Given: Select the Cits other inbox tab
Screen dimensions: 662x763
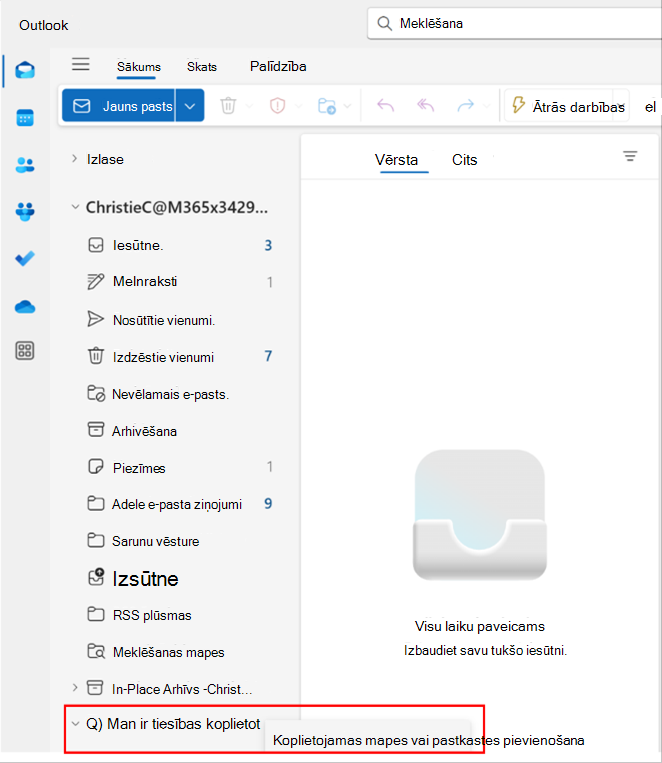Looking at the screenshot, I should click(x=464, y=160).
